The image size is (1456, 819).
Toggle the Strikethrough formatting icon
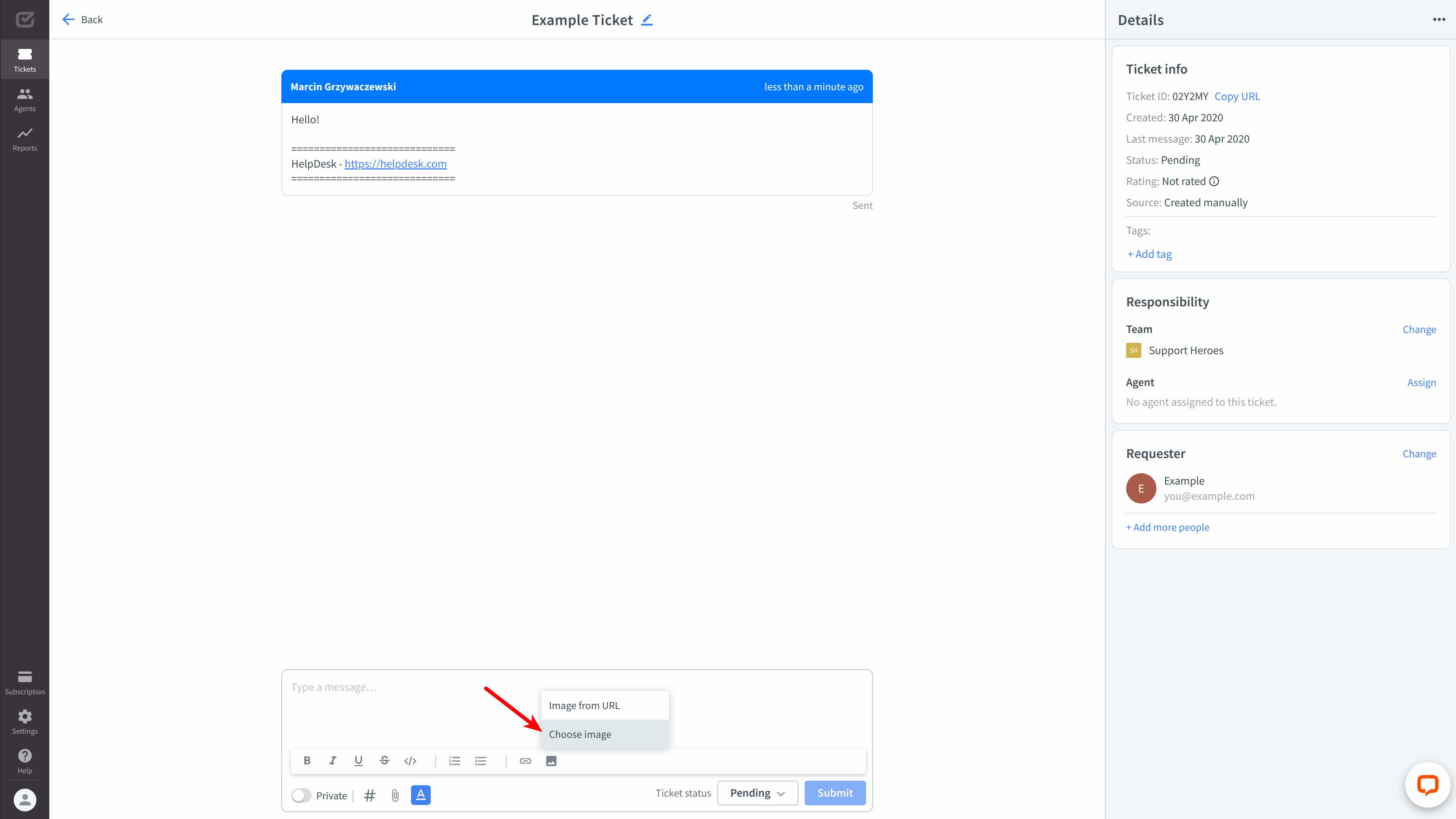click(385, 761)
